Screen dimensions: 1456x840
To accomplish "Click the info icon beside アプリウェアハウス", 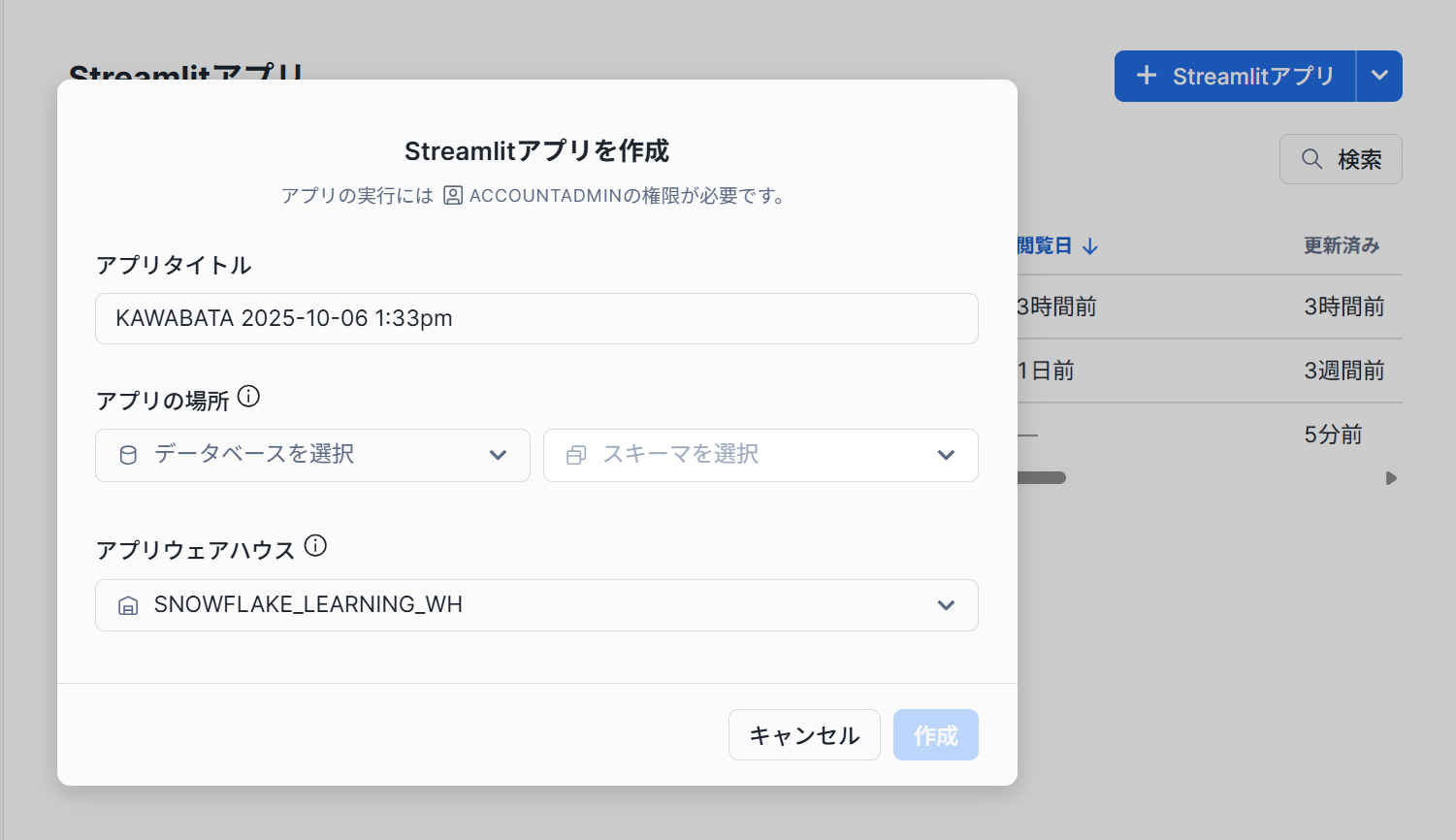I will point(315,546).
